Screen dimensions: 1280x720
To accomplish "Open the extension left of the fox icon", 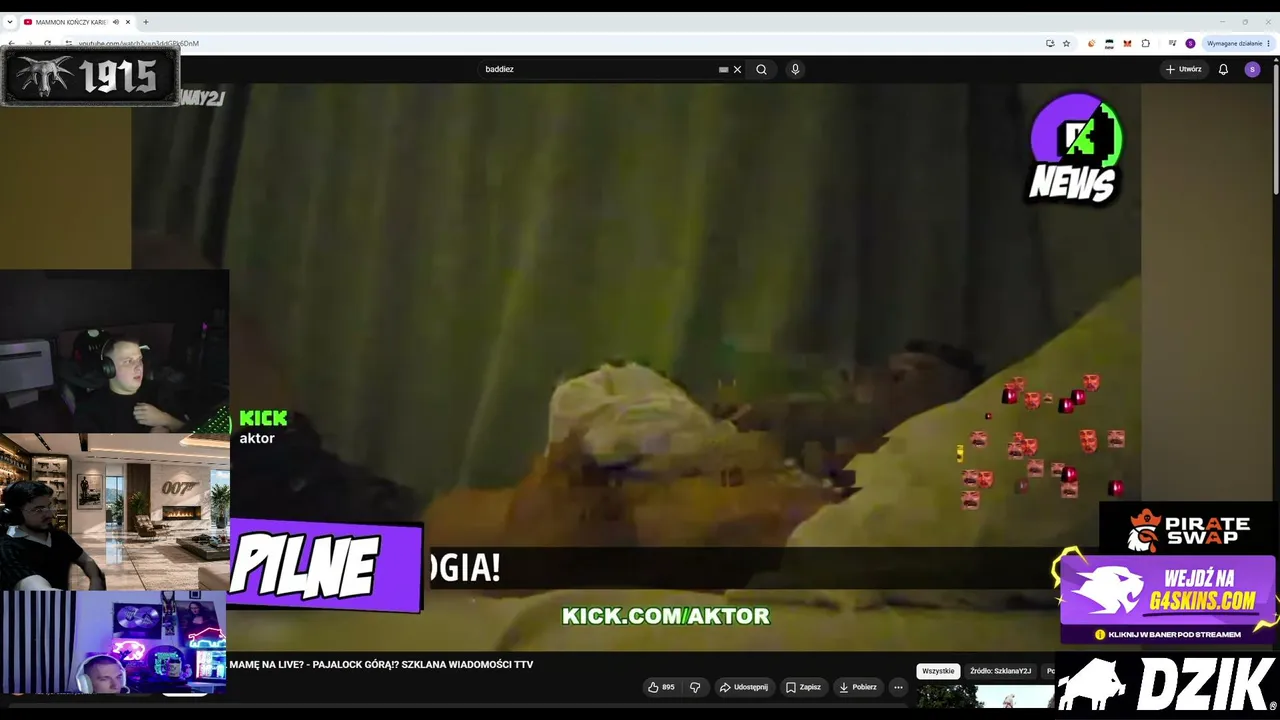I will click(x=1109, y=43).
